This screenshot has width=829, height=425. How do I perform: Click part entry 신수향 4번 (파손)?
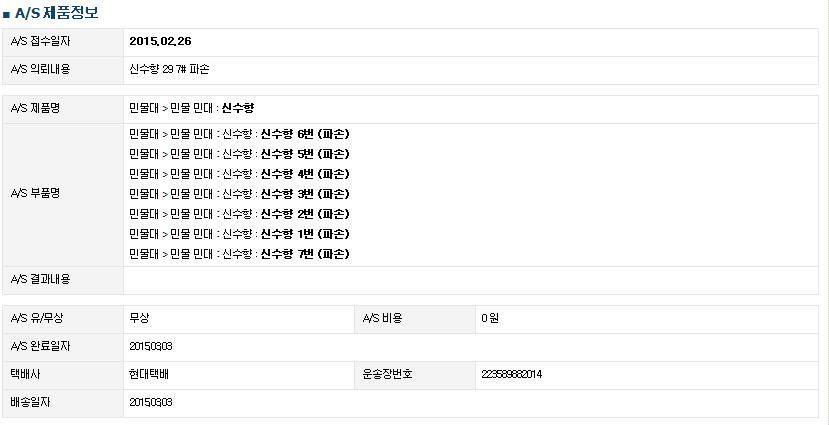(x=305, y=174)
